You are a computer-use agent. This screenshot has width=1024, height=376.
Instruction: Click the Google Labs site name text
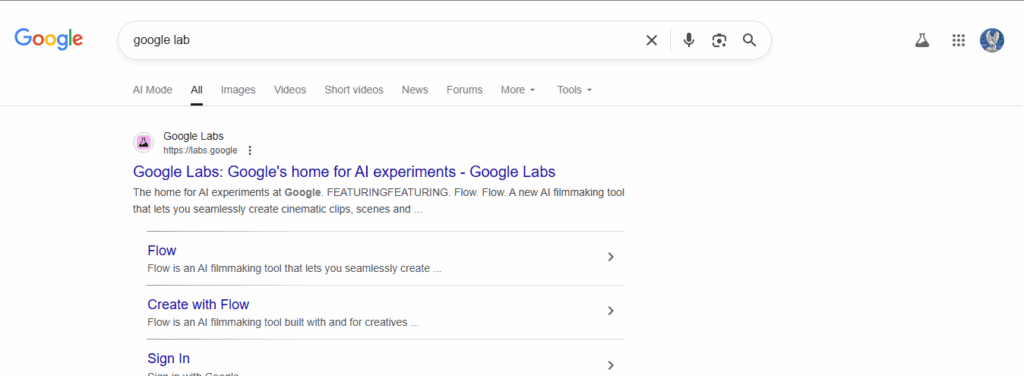(193, 136)
